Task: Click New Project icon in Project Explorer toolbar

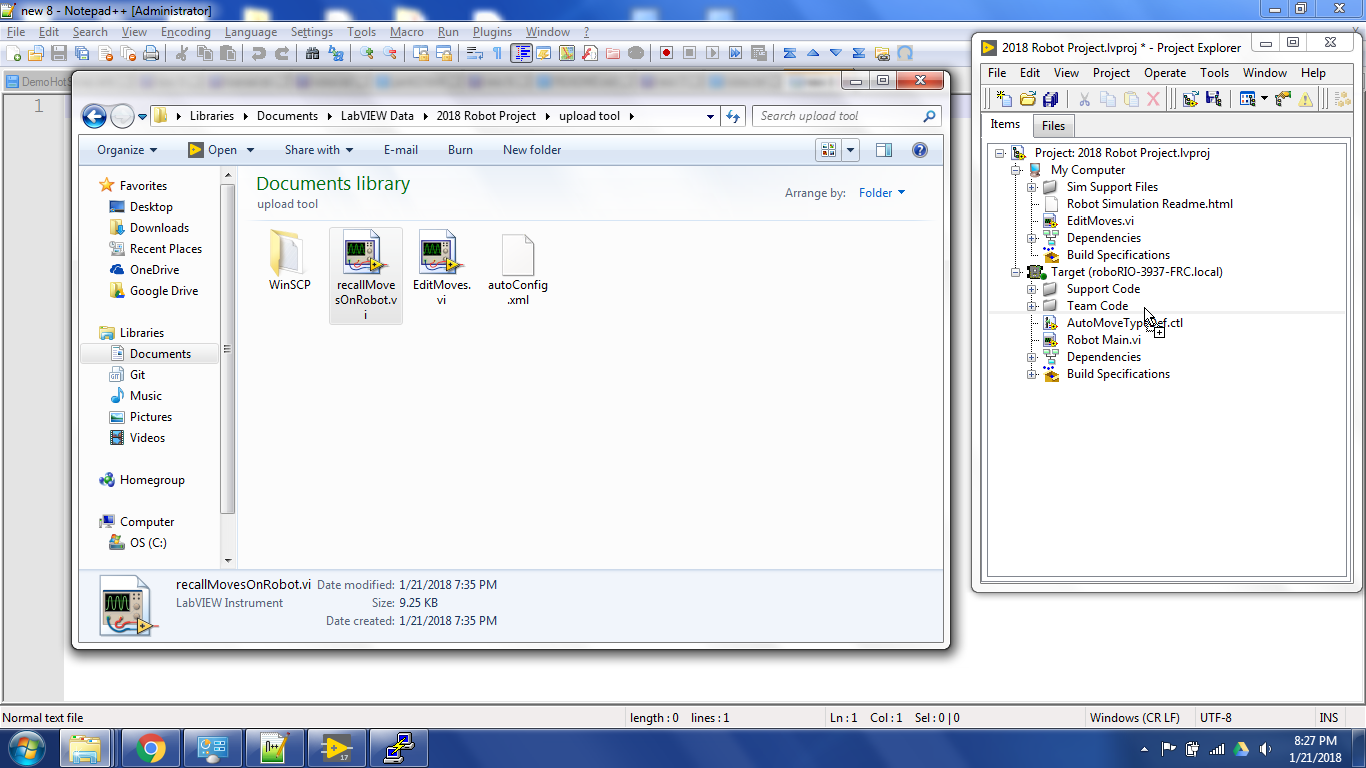Action: pyautogui.click(x=1004, y=99)
